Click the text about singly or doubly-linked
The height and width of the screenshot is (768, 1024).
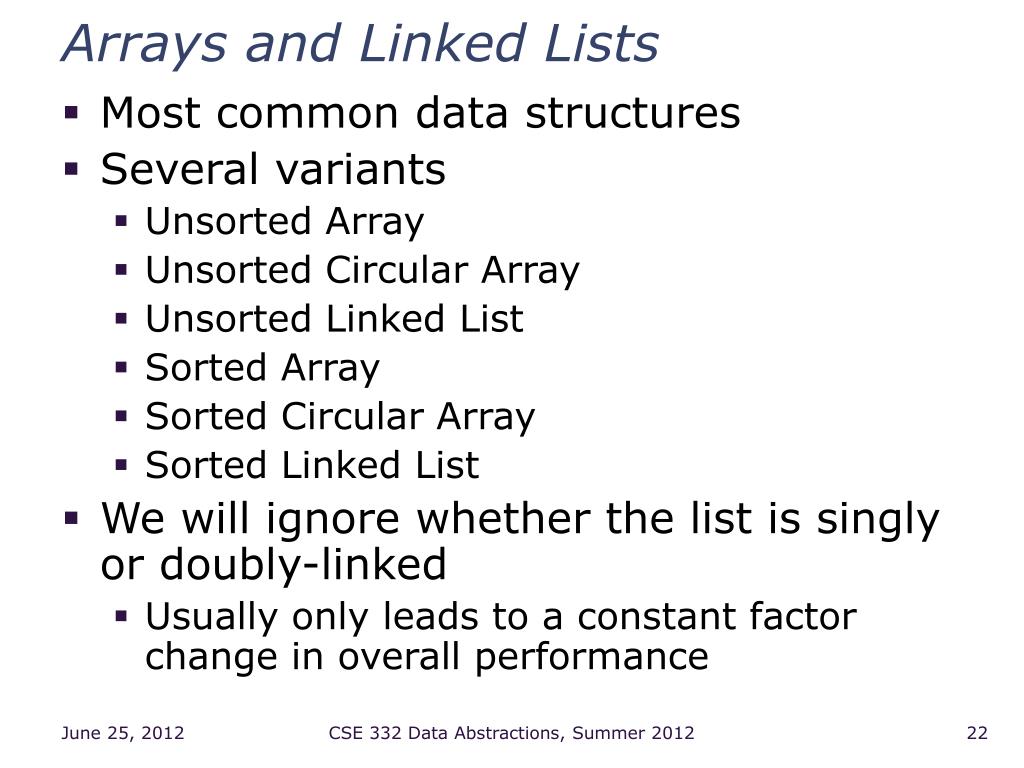click(x=520, y=541)
